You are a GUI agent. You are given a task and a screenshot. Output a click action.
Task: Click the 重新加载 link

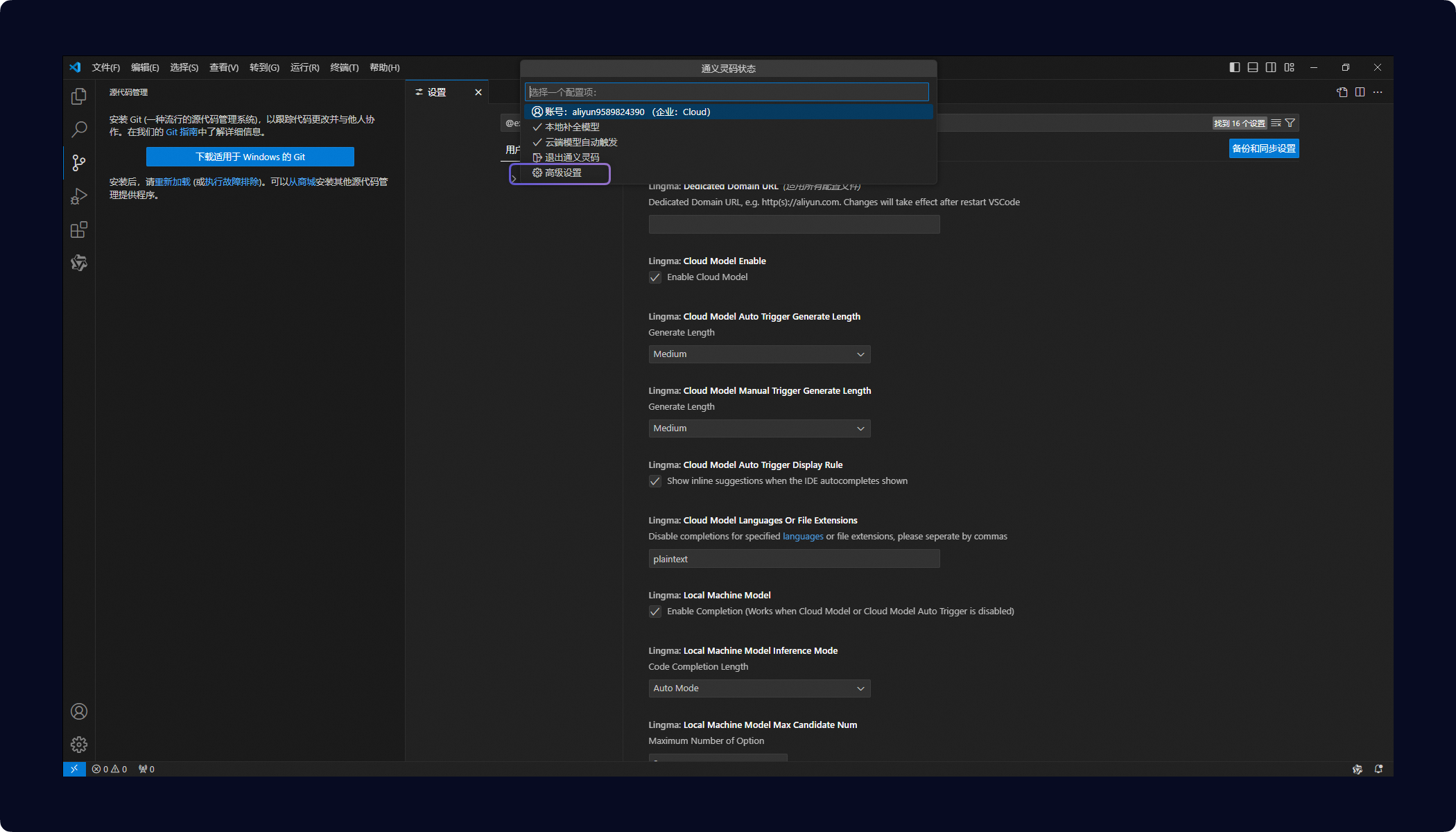[172, 182]
